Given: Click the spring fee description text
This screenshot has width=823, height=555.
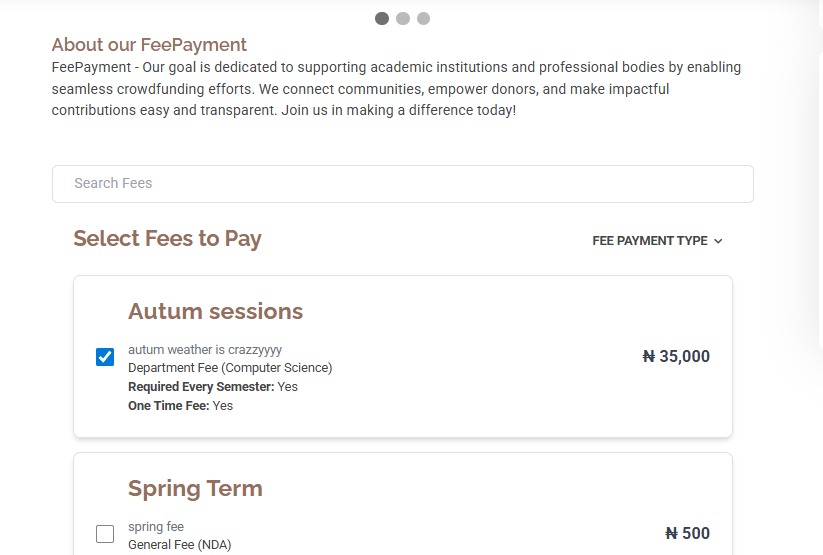Looking at the screenshot, I should 156,527.
